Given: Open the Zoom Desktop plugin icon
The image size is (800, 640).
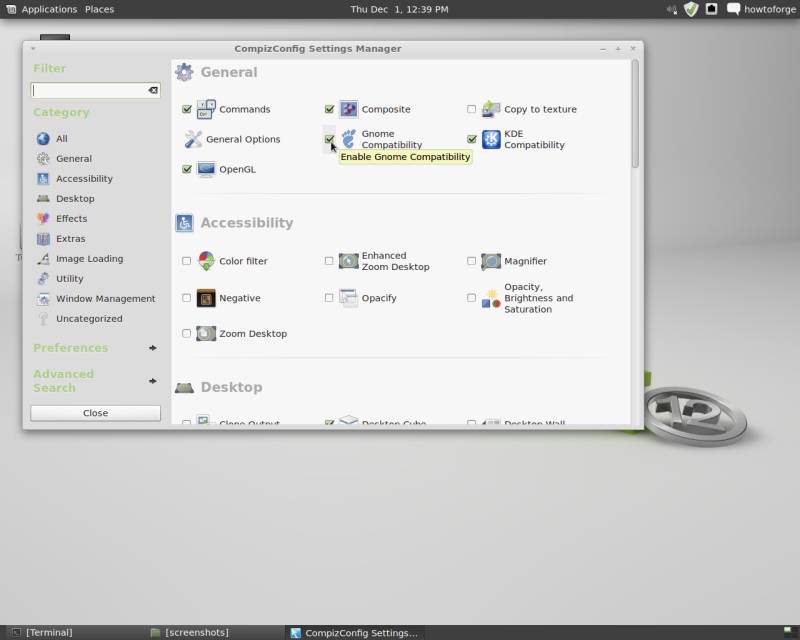Looking at the screenshot, I should (206, 334).
